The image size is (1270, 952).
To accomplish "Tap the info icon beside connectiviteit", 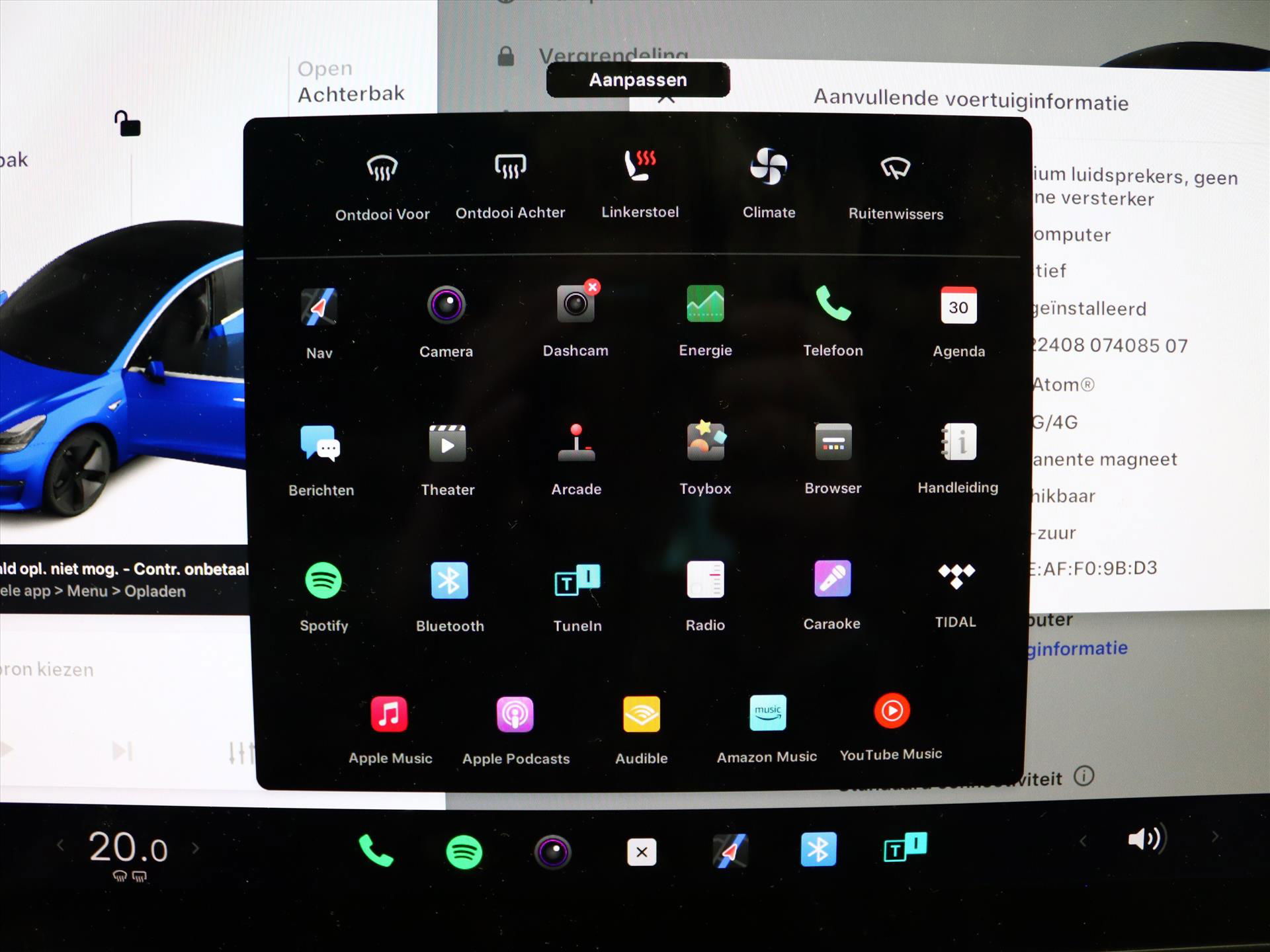I will (1083, 776).
